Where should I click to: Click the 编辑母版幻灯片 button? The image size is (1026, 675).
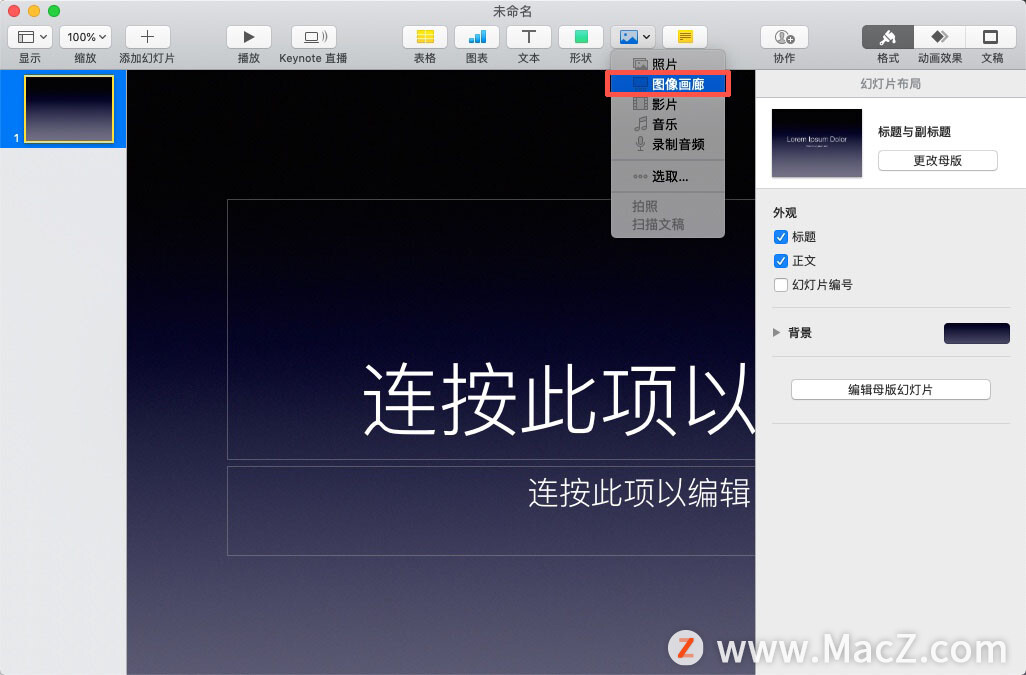tap(891, 390)
